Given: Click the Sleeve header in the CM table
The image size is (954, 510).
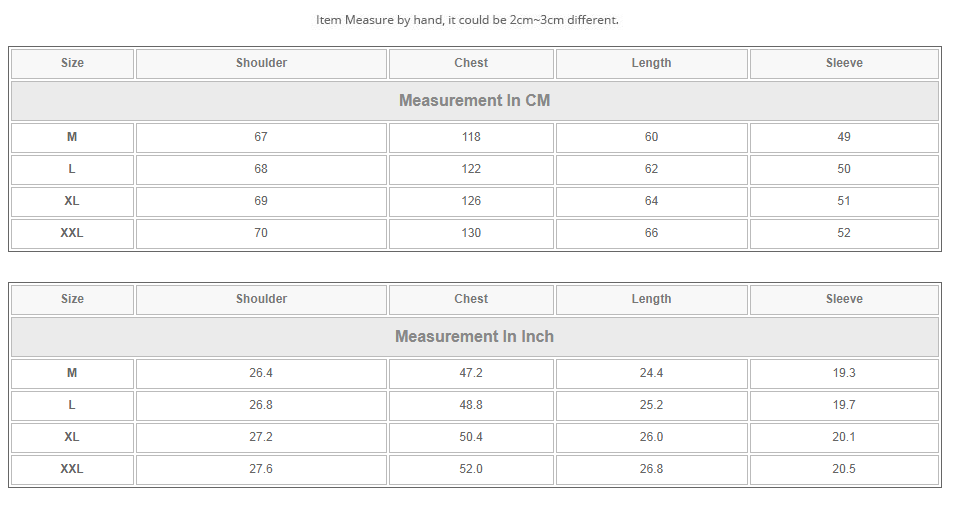Looking at the screenshot, I should point(844,63).
